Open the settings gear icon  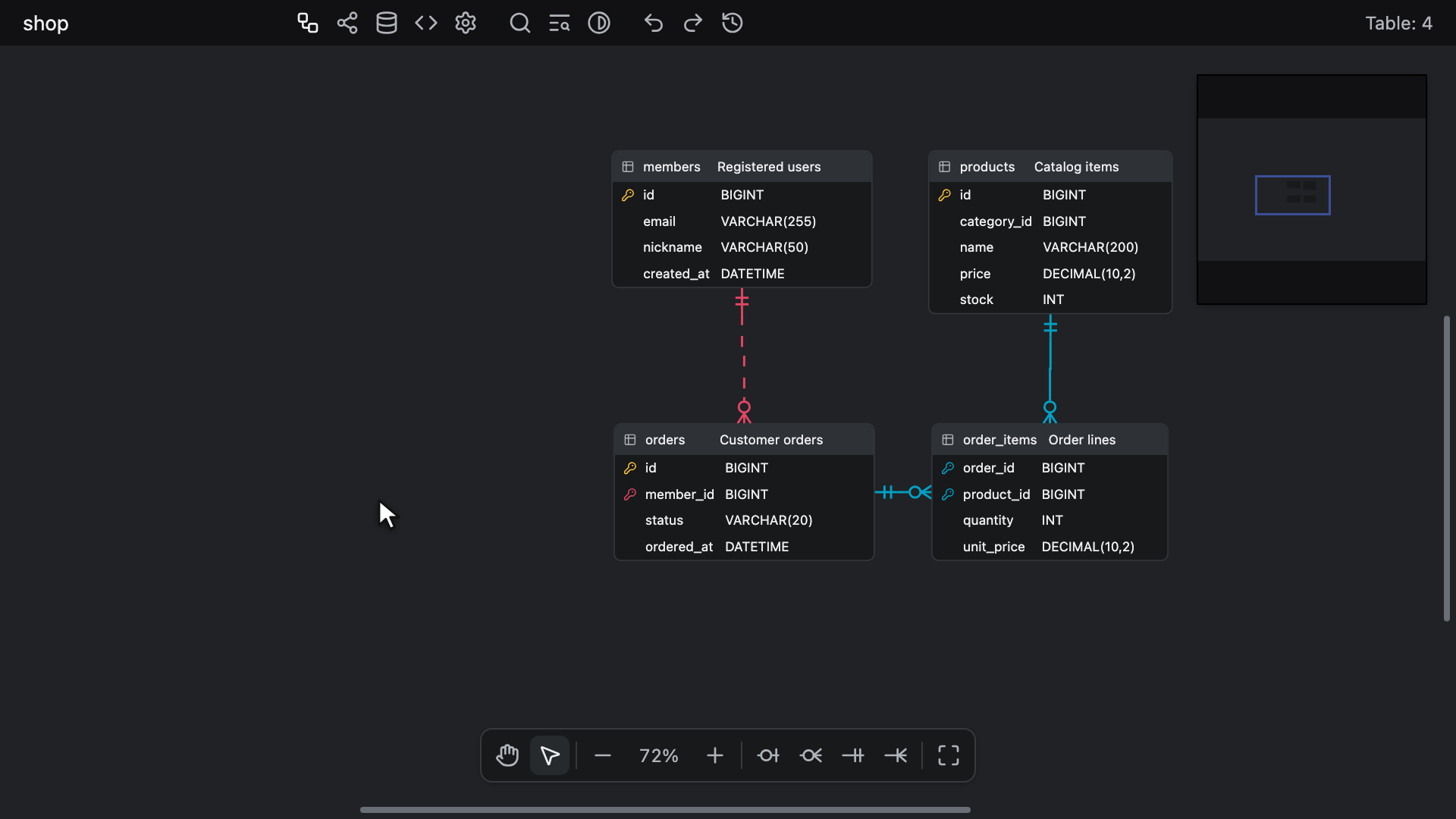466,23
